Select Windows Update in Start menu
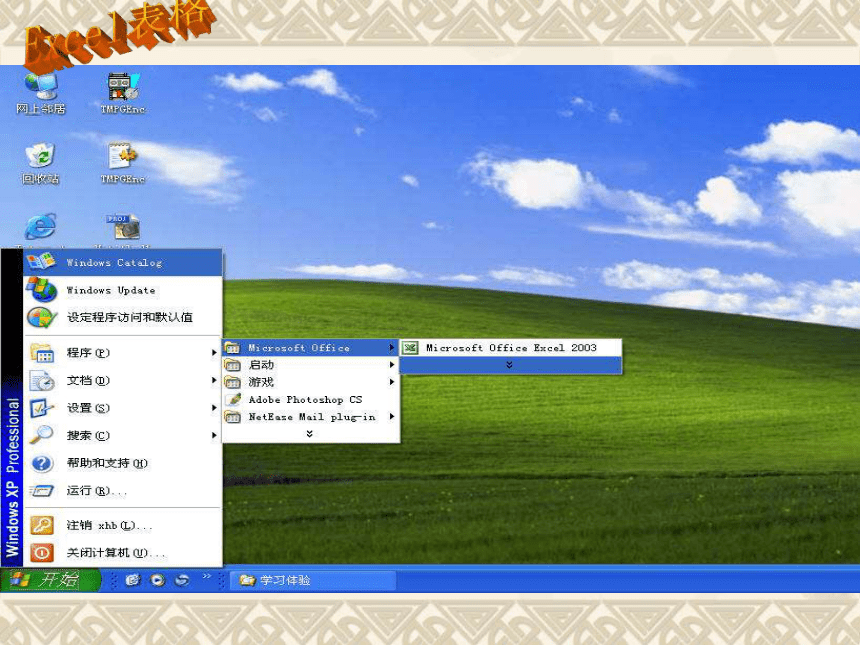The width and height of the screenshot is (860, 645). click(123, 290)
